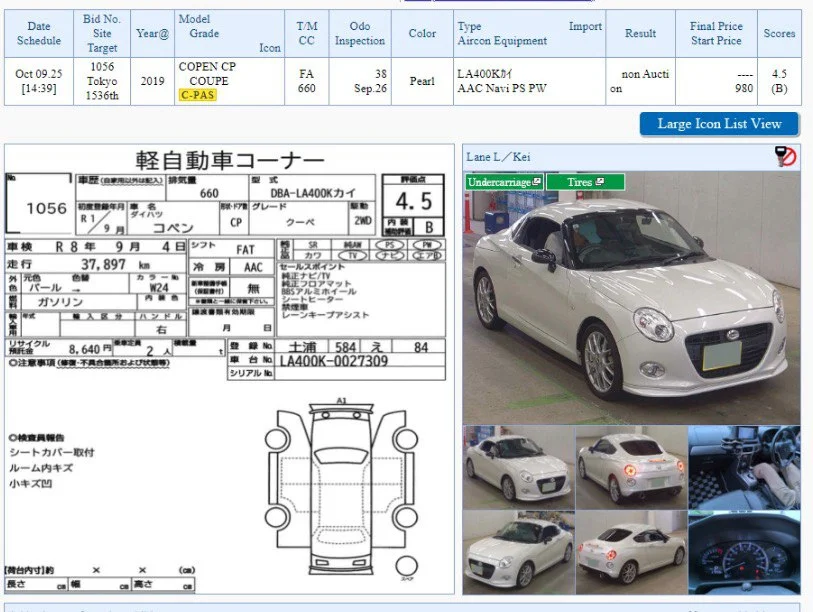813x612 pixels.
Task: Select the year "2019" cell
Action: (x=152, y=81)
